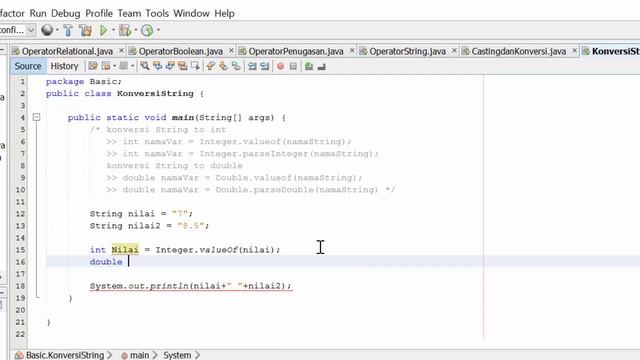The image size is (640, 360).
Task: Click the String nilai2 = "8.5" line
Action: pos(149,226)
